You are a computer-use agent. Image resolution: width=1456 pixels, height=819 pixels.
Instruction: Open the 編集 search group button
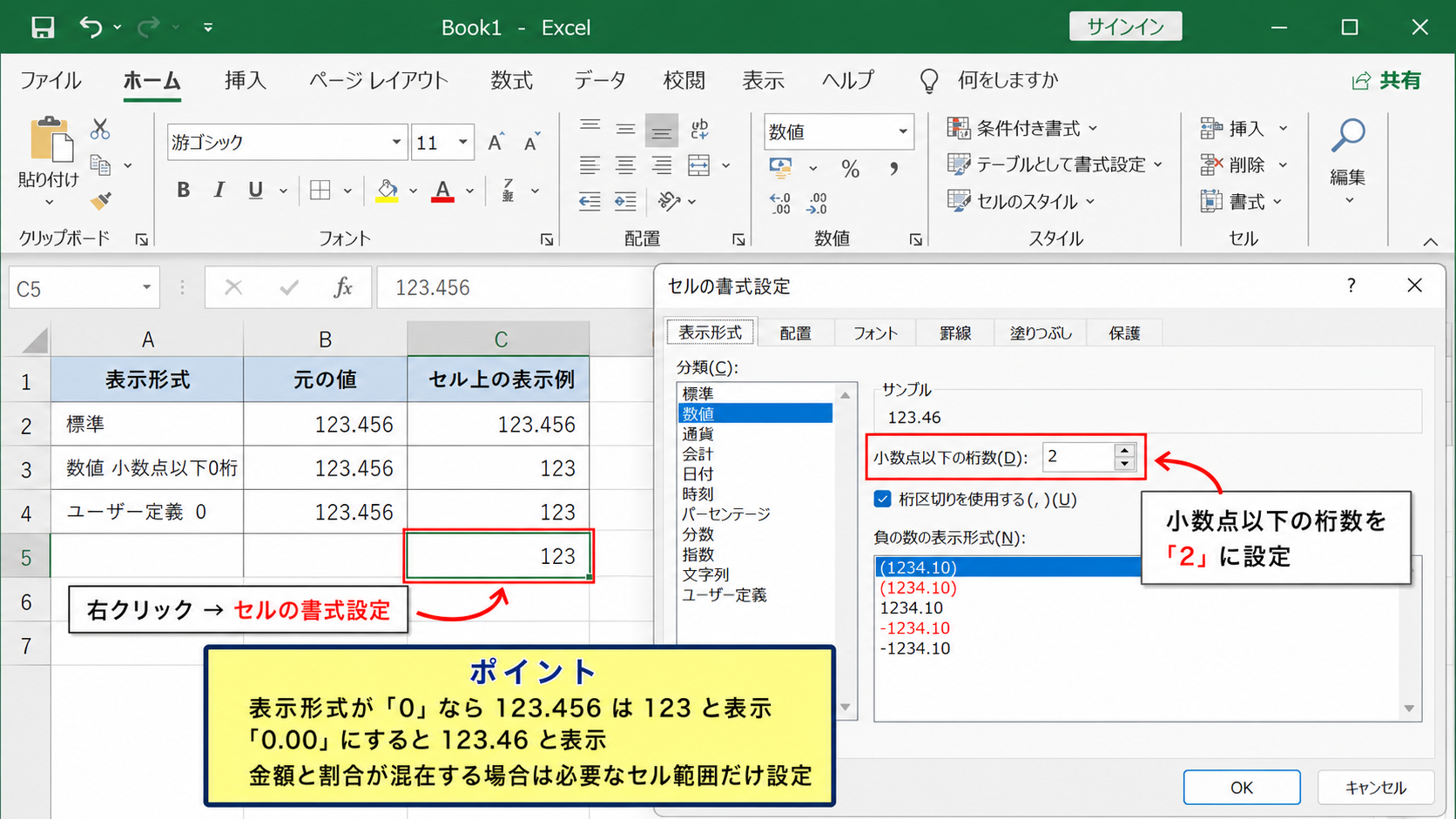[x=1348, y=161]
